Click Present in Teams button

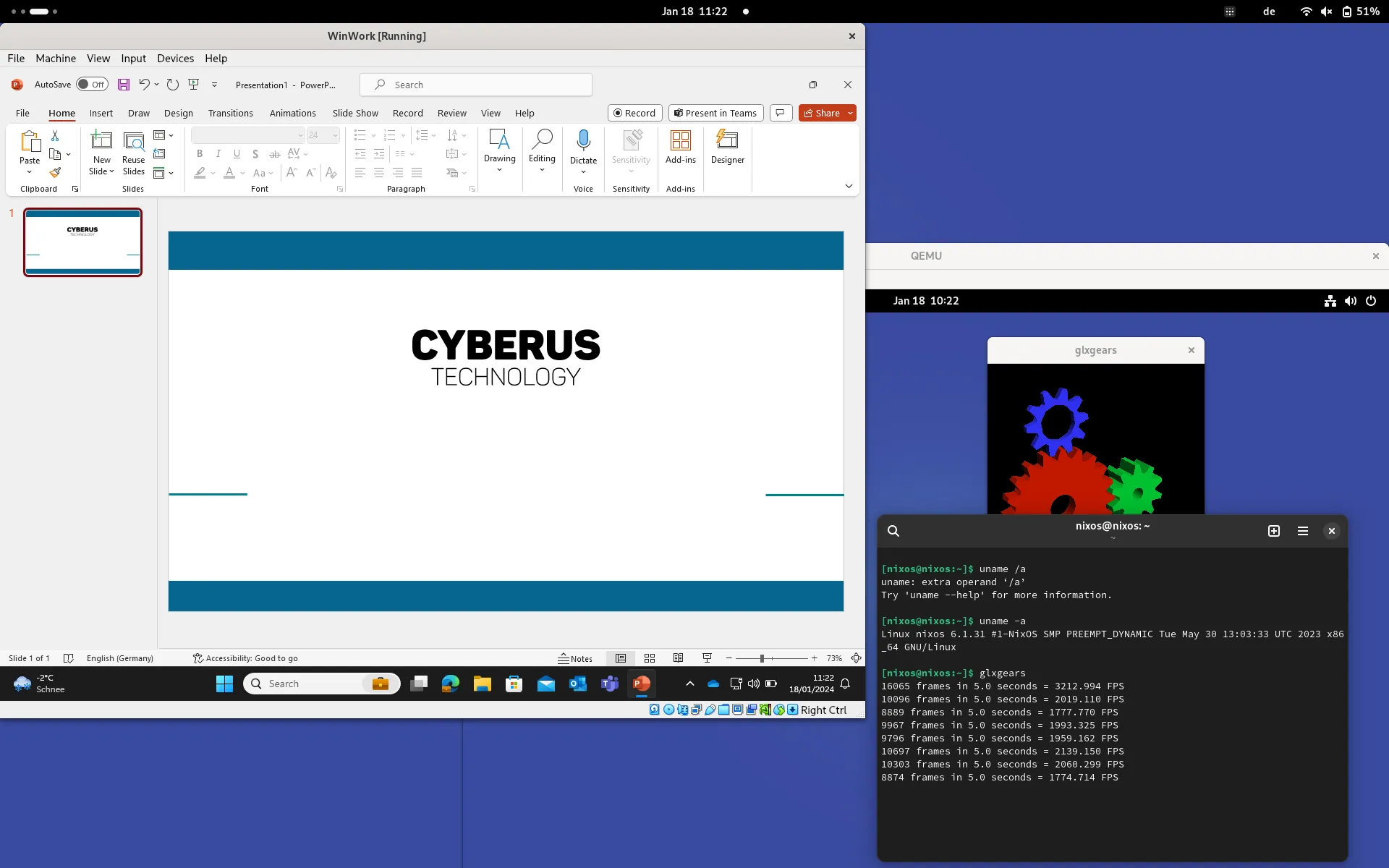pyautogui.click(x=715, y=113)
